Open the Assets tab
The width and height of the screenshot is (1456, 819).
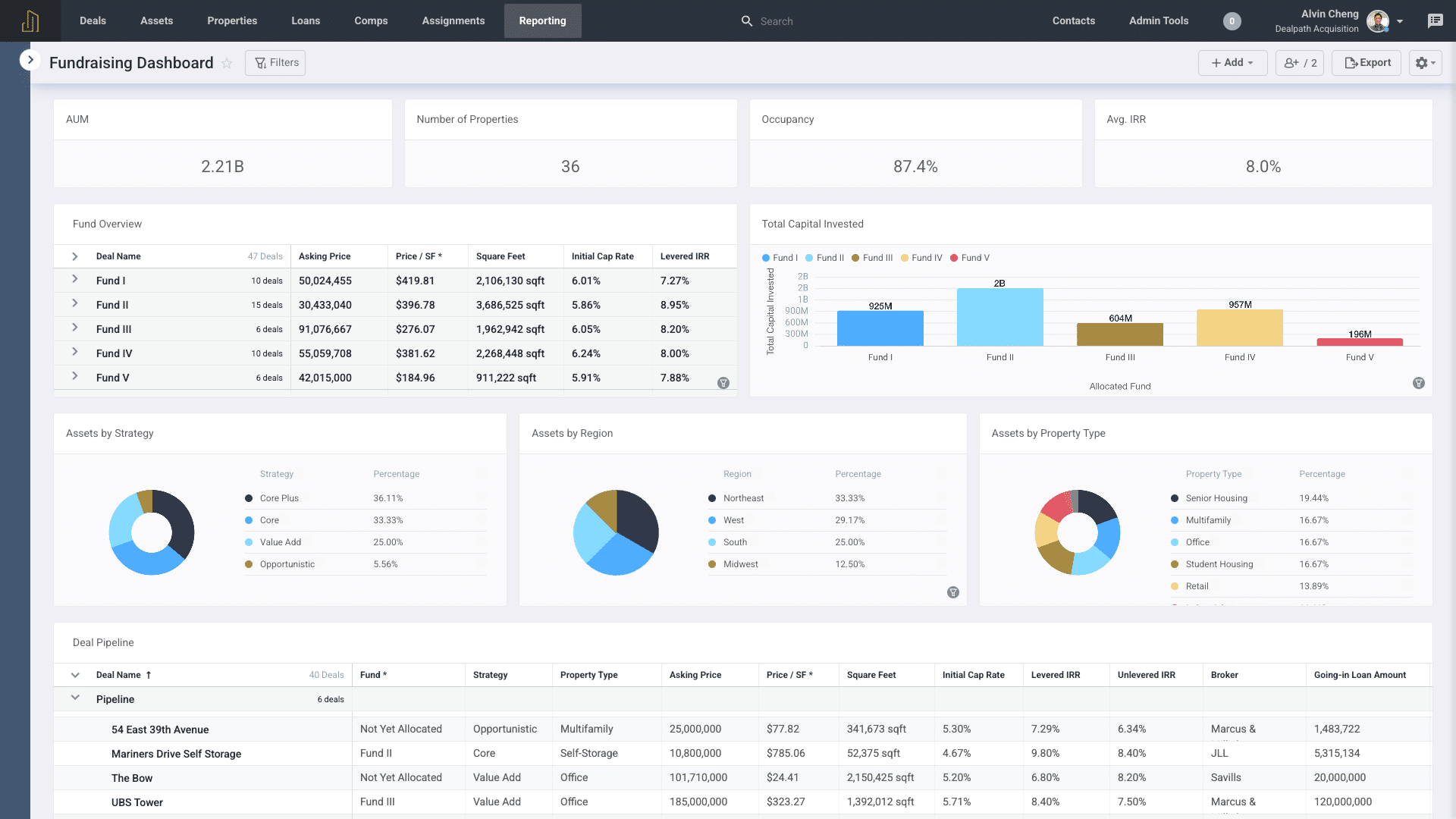[156, 20]
